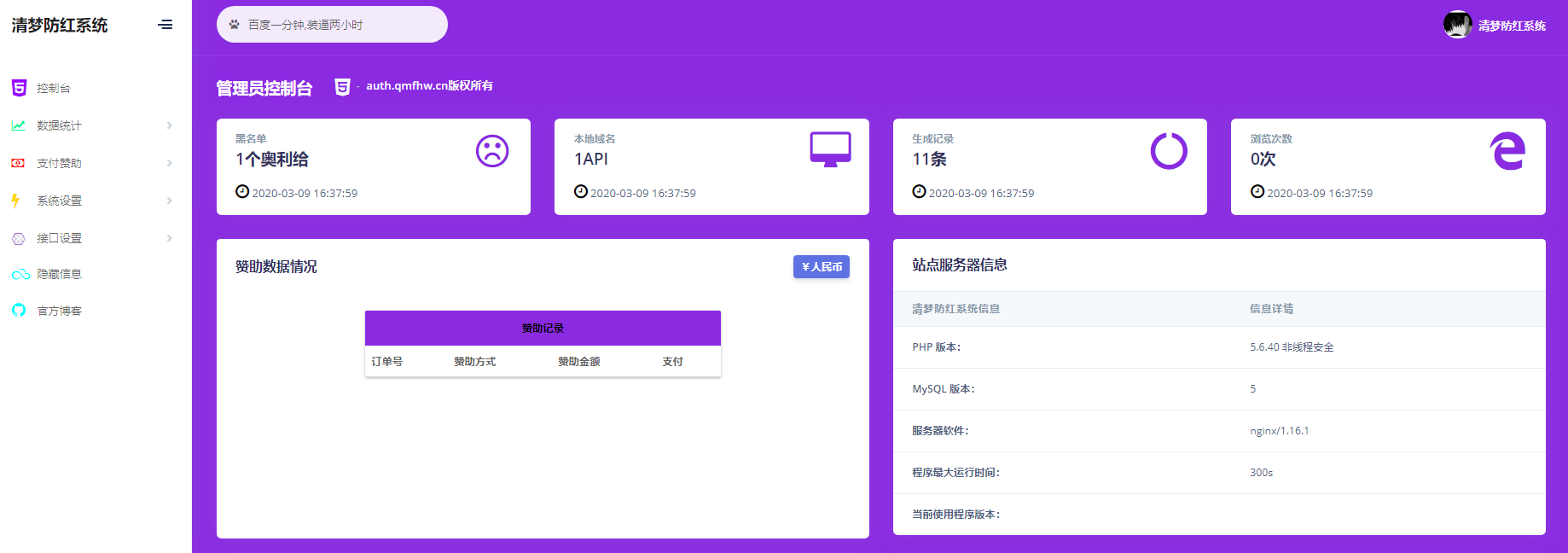This screenshot has height=553, width=1568.
Task: Click the cloud icon beside 隐藏信息
Action: point(20,274)
